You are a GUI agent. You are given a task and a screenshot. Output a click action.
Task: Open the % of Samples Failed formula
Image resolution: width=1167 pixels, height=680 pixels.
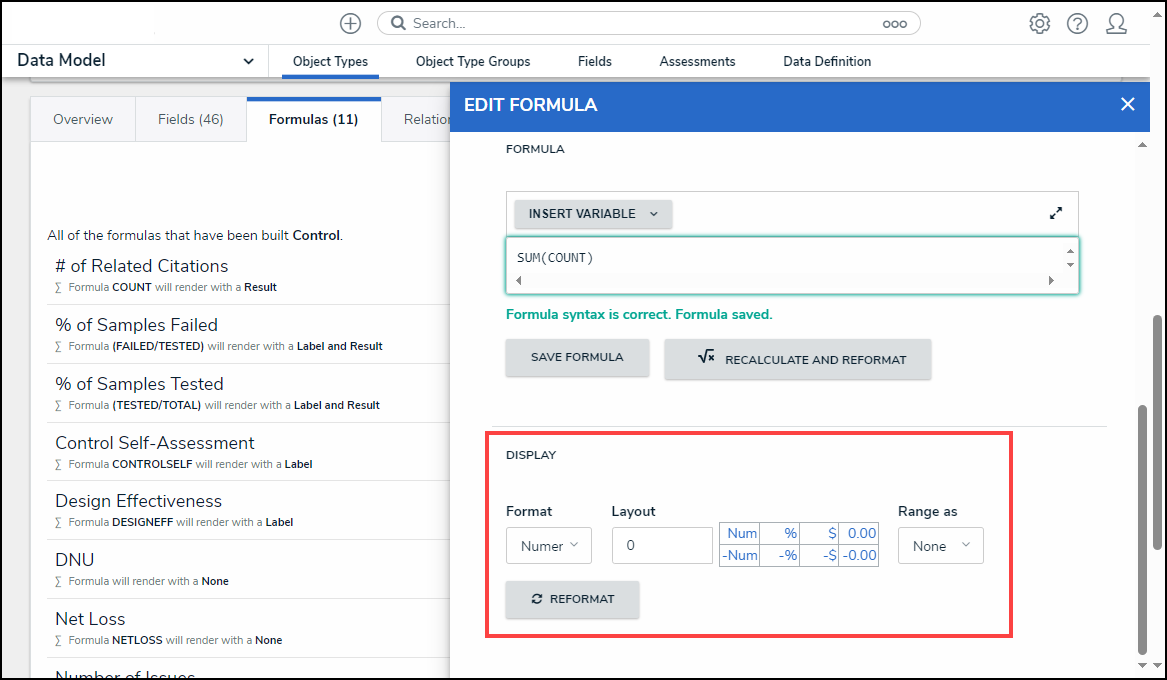[137, 325]
